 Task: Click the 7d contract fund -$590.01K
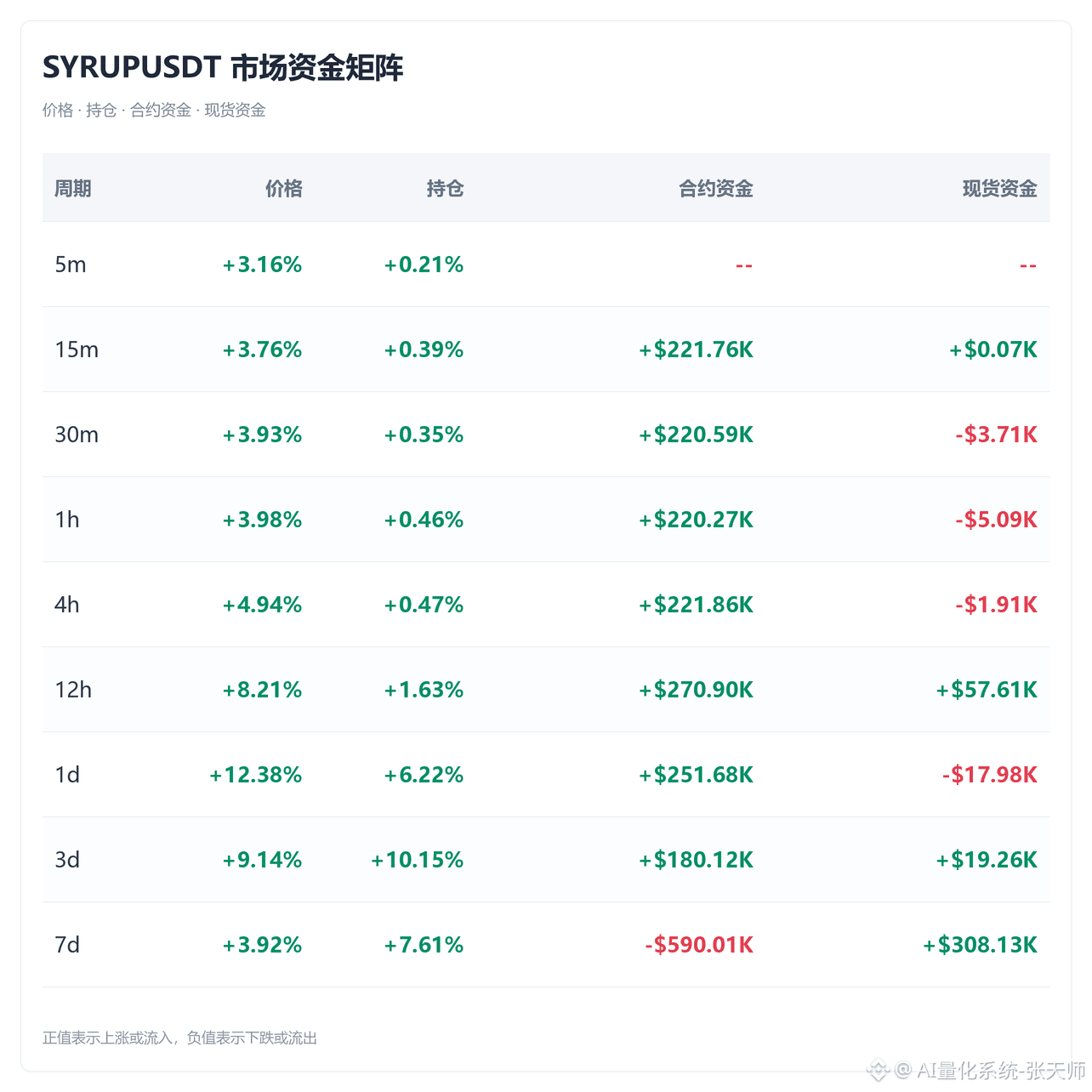point(699,945)
